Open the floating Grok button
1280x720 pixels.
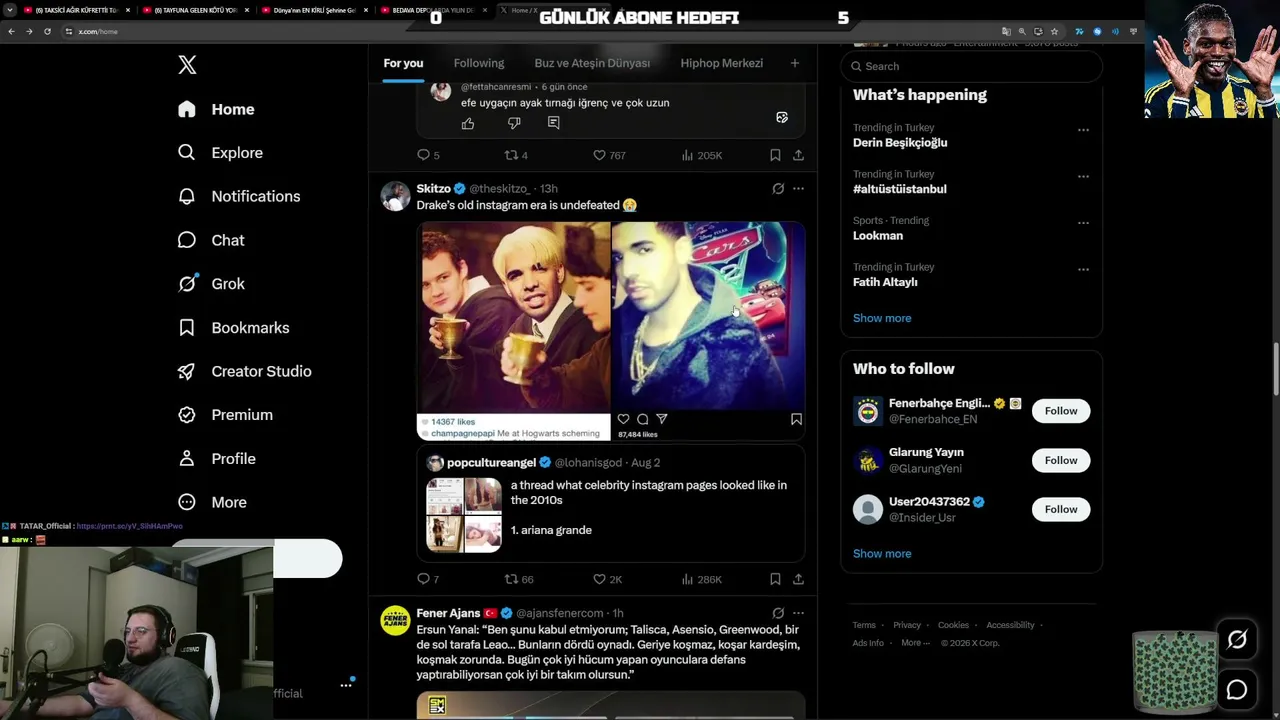click(x=1237, y=640)
